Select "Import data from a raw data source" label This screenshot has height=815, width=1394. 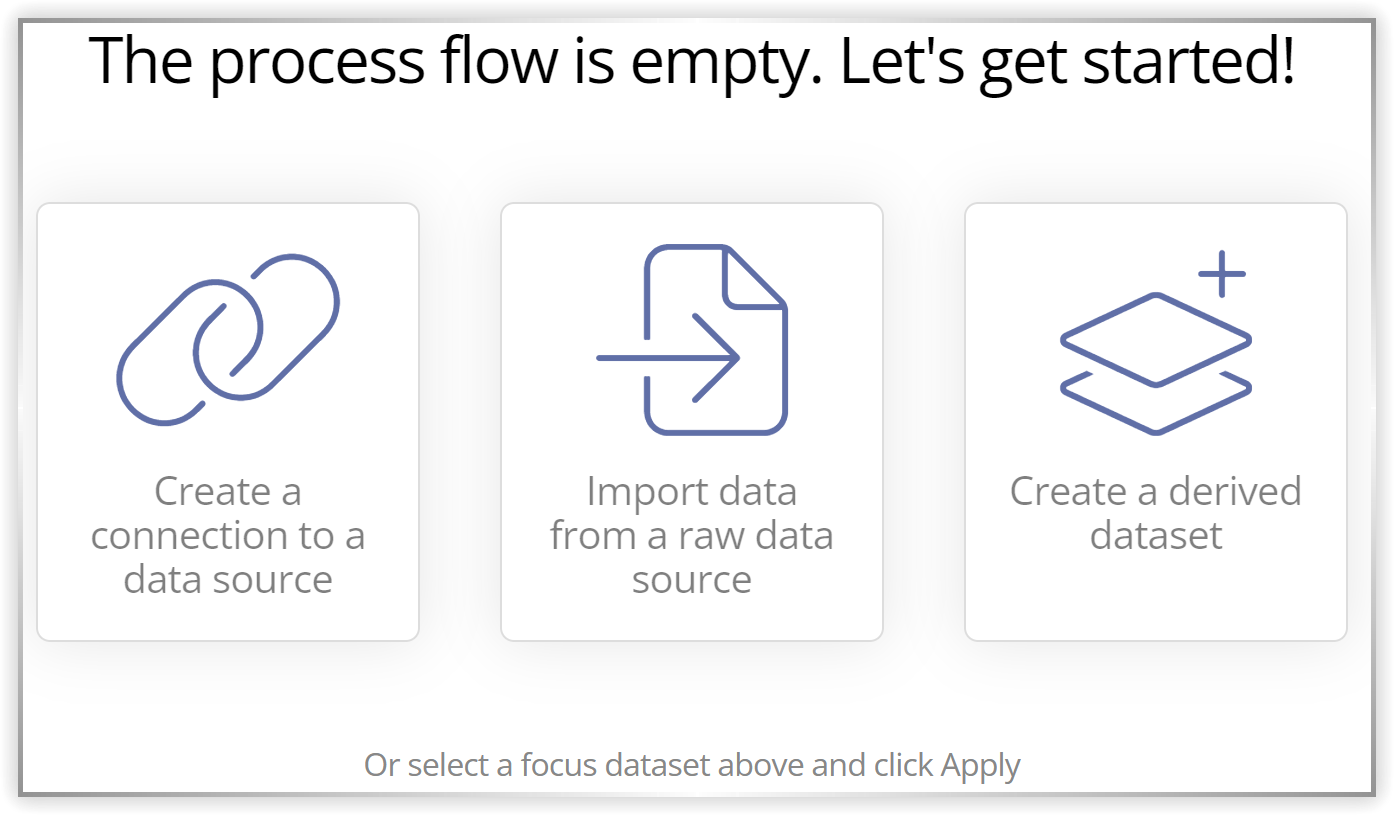692,535
